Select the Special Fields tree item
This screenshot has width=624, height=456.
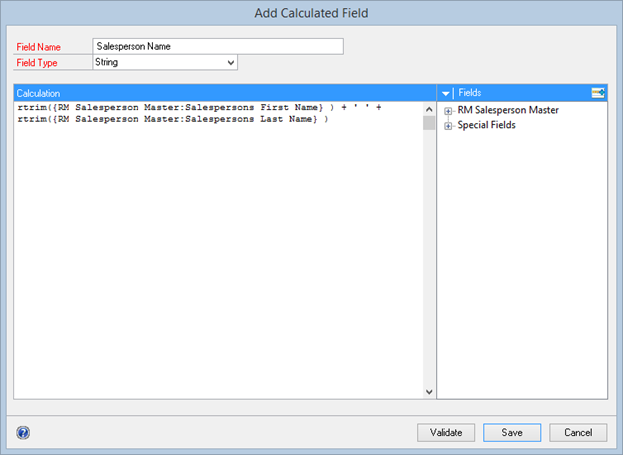pos(486,125)
